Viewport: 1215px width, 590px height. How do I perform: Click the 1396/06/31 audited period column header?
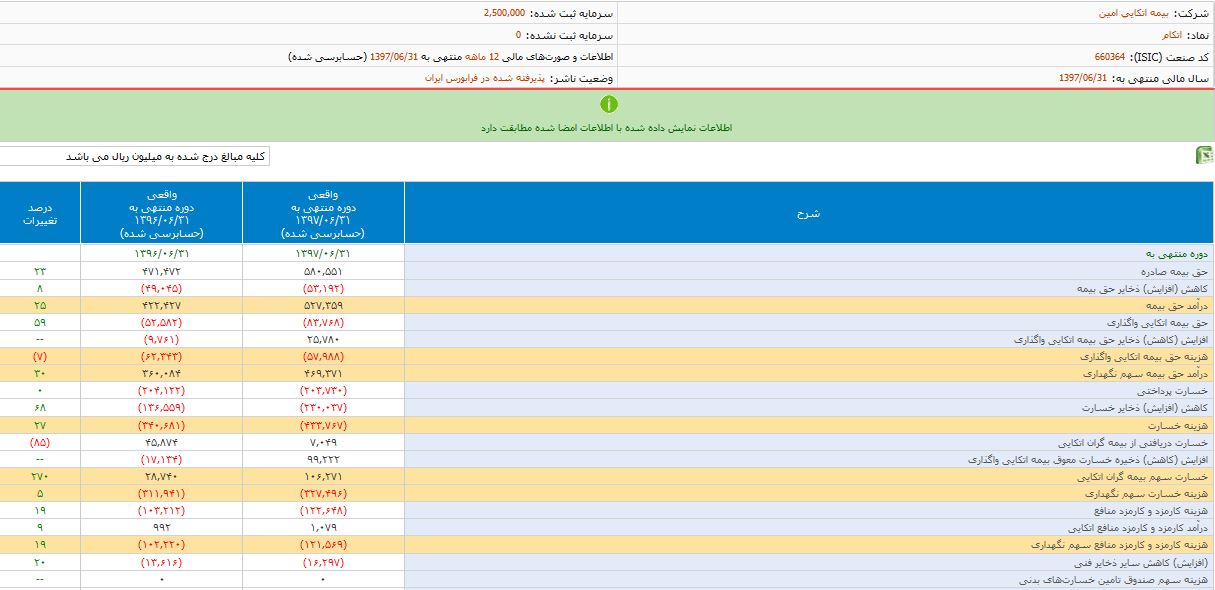(161, 213)
